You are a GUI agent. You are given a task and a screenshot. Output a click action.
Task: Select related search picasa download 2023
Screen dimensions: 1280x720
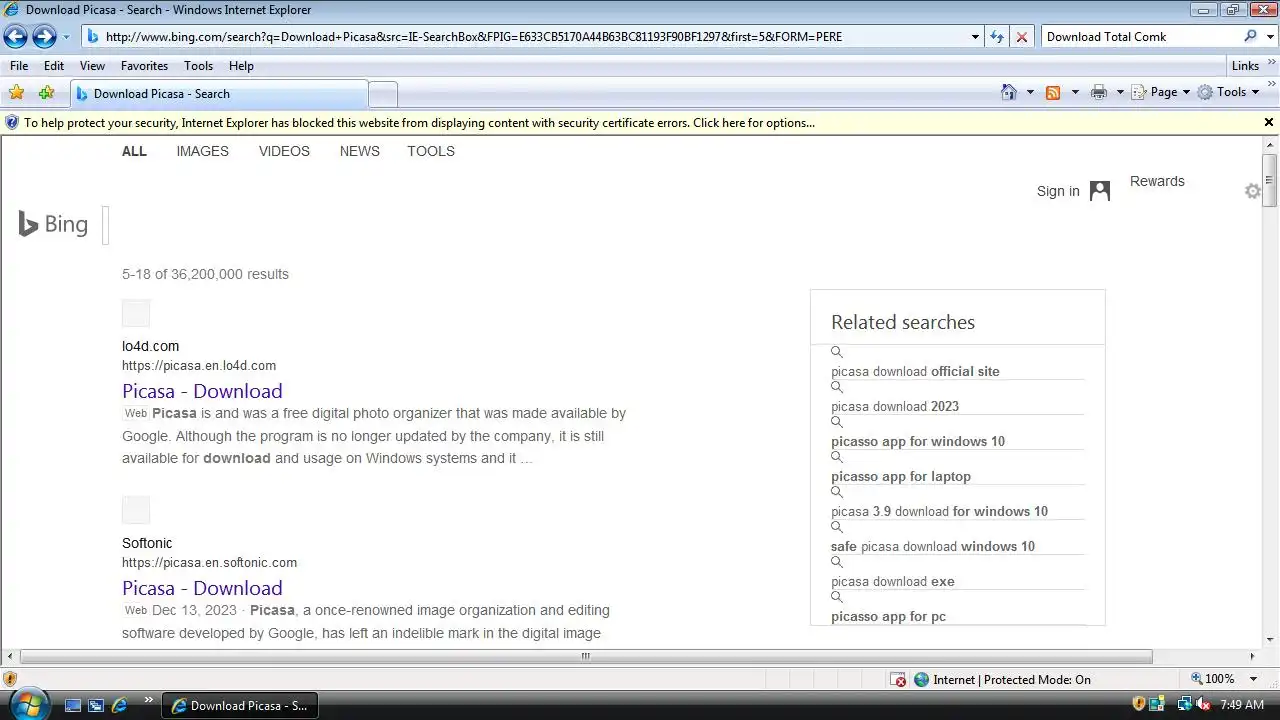click(895, 406)
